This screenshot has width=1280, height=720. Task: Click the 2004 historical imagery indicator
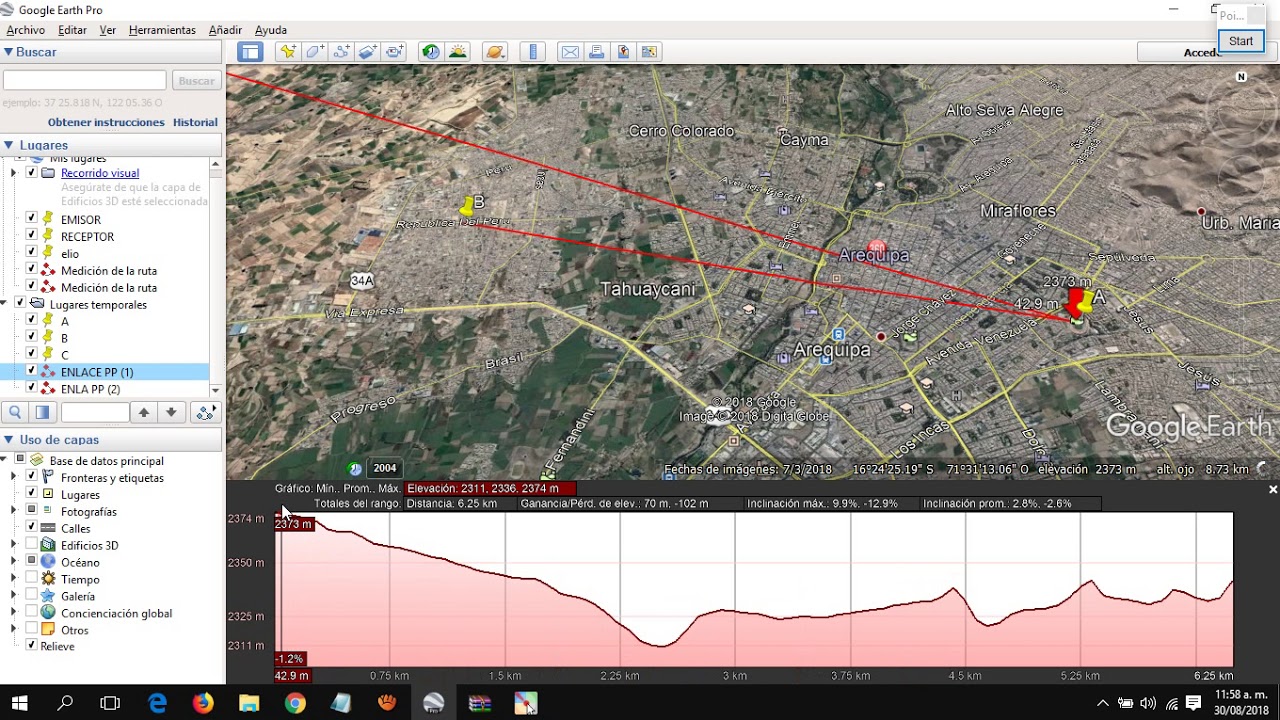pos(385,468)
